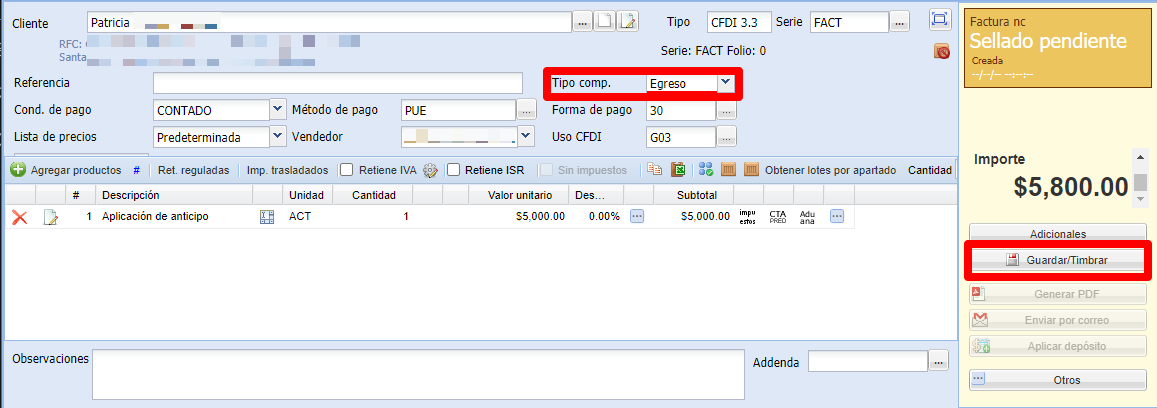Click the new blank client page icon
This screenshot has height=408, width=1157.
point(604,21)
